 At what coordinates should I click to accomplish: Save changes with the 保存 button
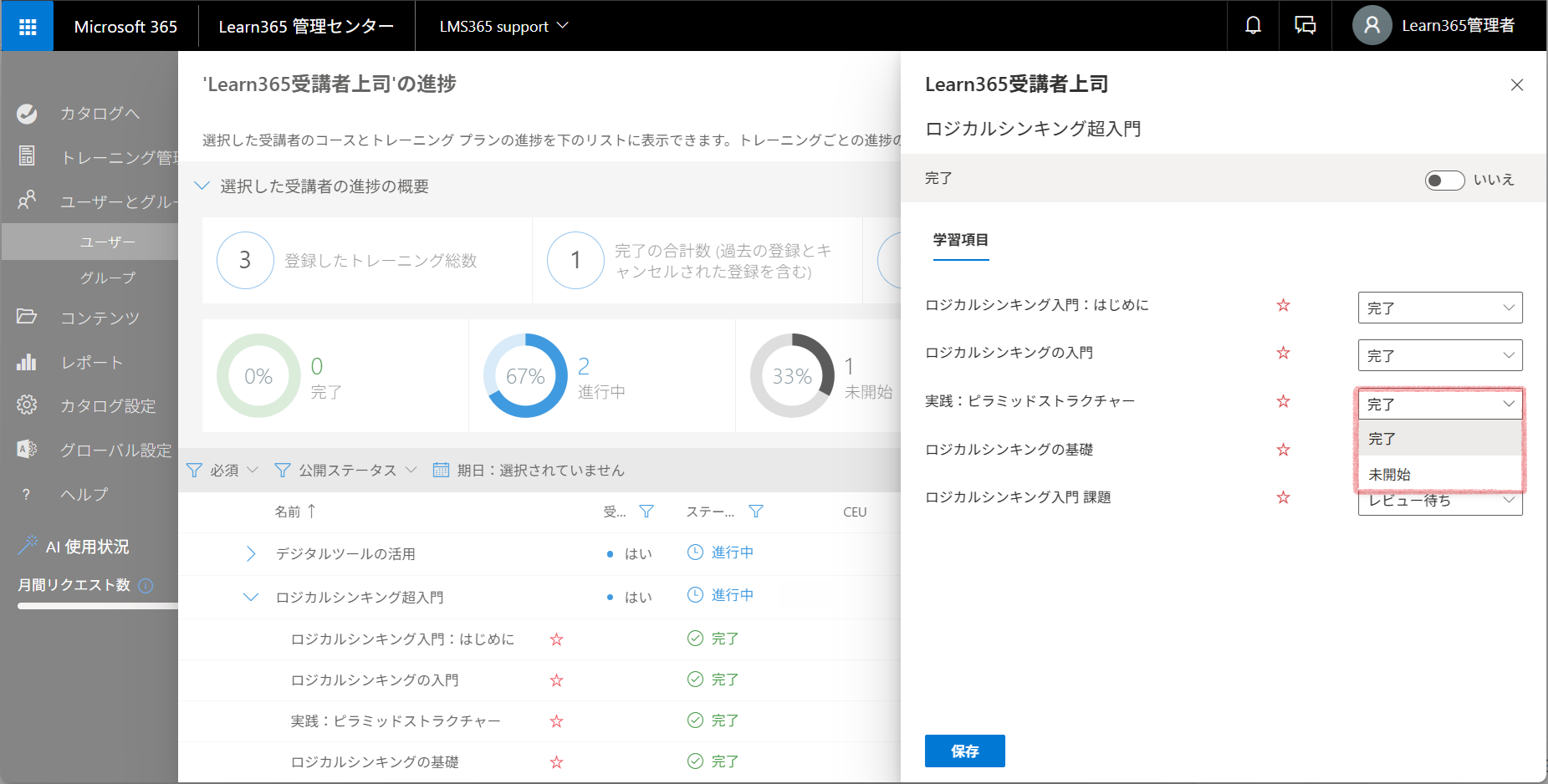click(965, 751)
